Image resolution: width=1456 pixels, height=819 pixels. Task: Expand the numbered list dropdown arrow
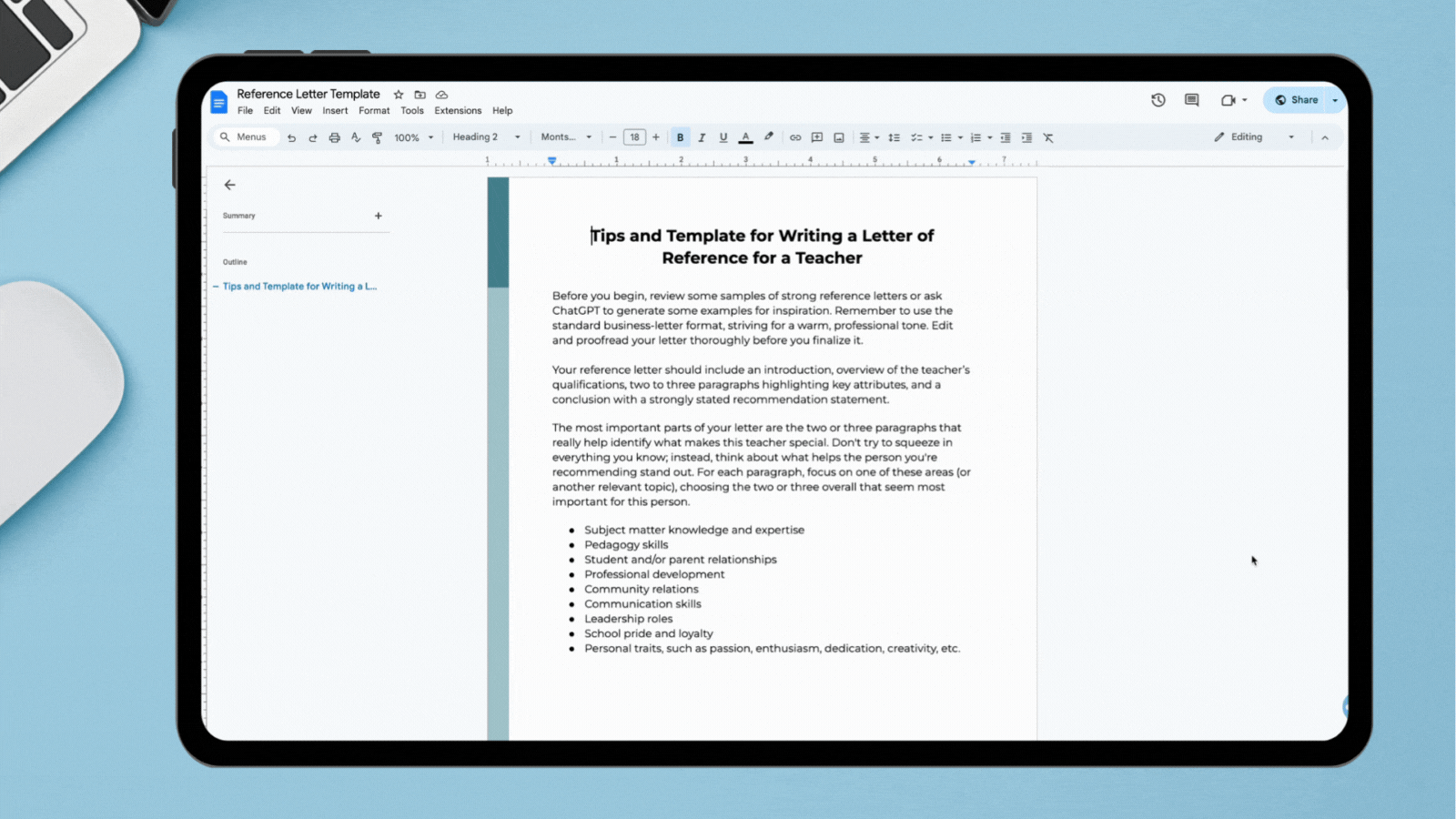990,138
